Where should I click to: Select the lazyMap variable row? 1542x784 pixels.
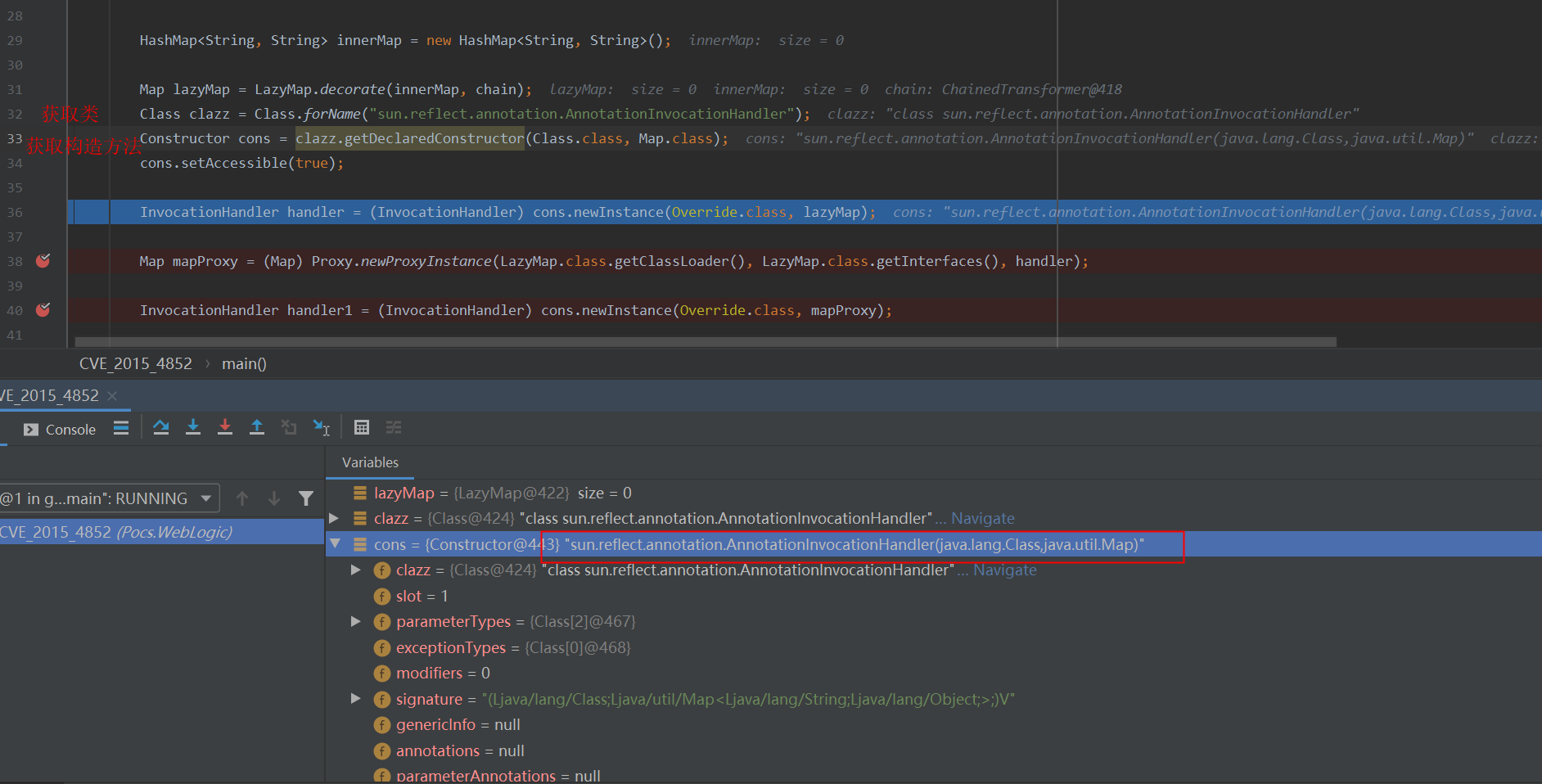pyautogui.click(x=934, y=493)
